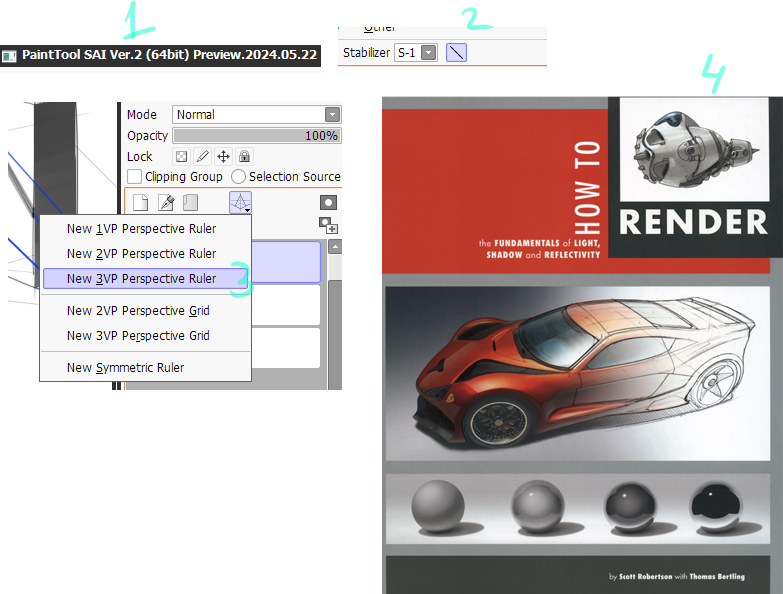Select the Selection Source radio button
783x594 pixels.
(238, 177)
